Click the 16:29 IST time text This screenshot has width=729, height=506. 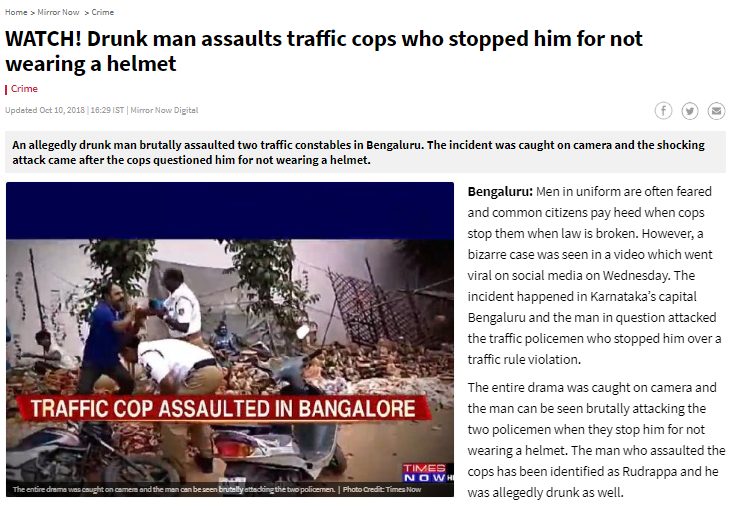(x=107, y=110)
